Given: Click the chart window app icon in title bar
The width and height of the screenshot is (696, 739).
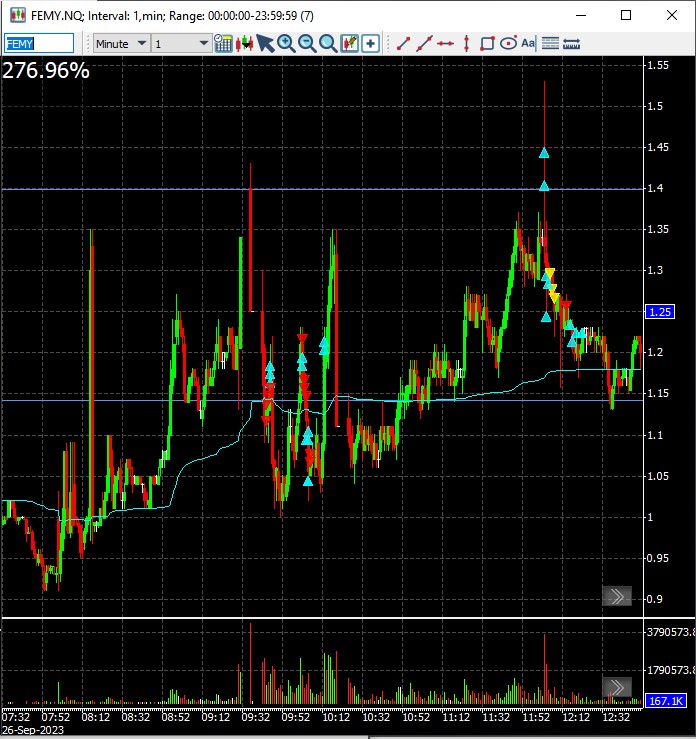Looking at the screenshot, I should 18,15.
